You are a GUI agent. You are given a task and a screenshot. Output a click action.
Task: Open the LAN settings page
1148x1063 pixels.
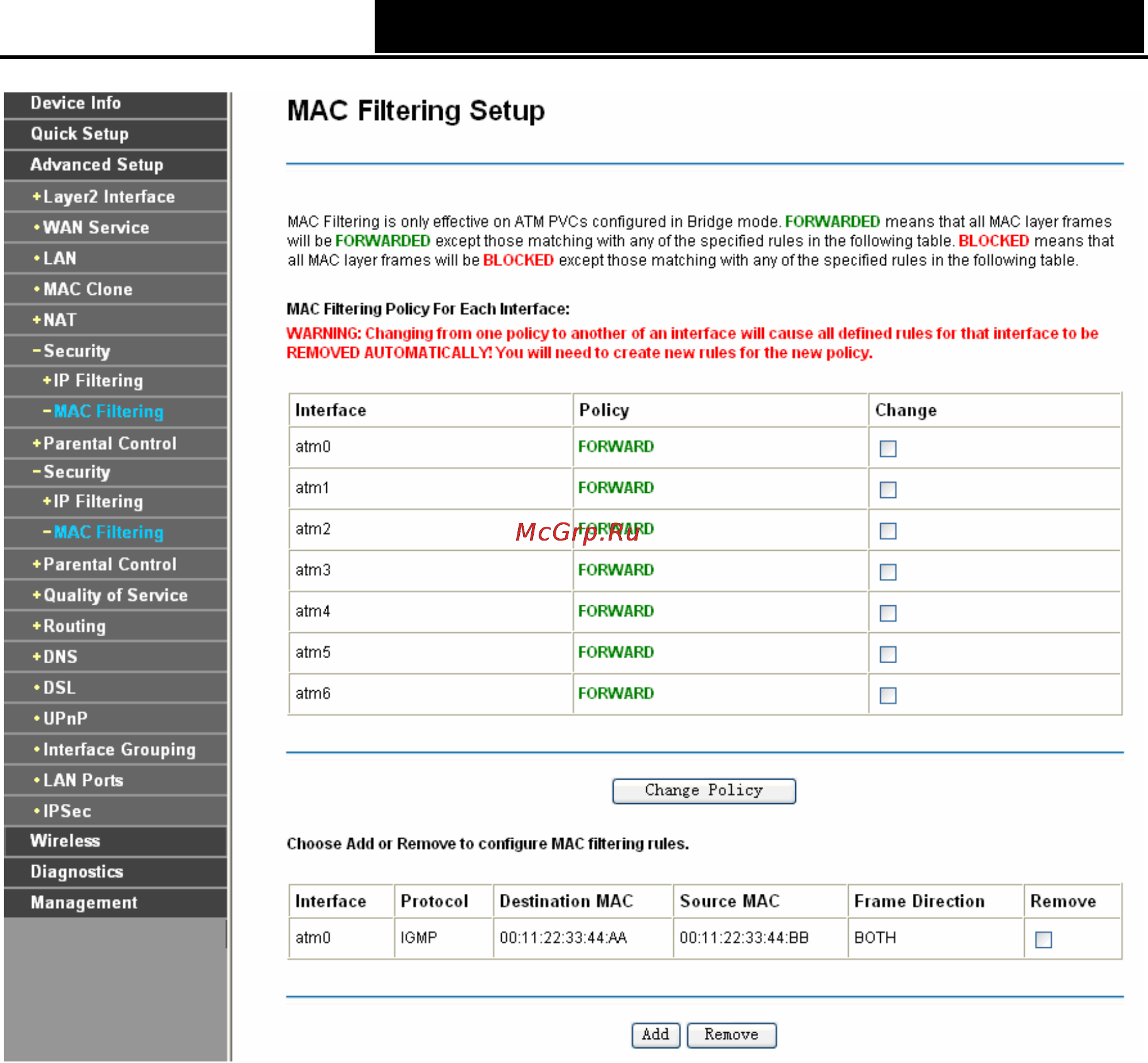[116, 258]
